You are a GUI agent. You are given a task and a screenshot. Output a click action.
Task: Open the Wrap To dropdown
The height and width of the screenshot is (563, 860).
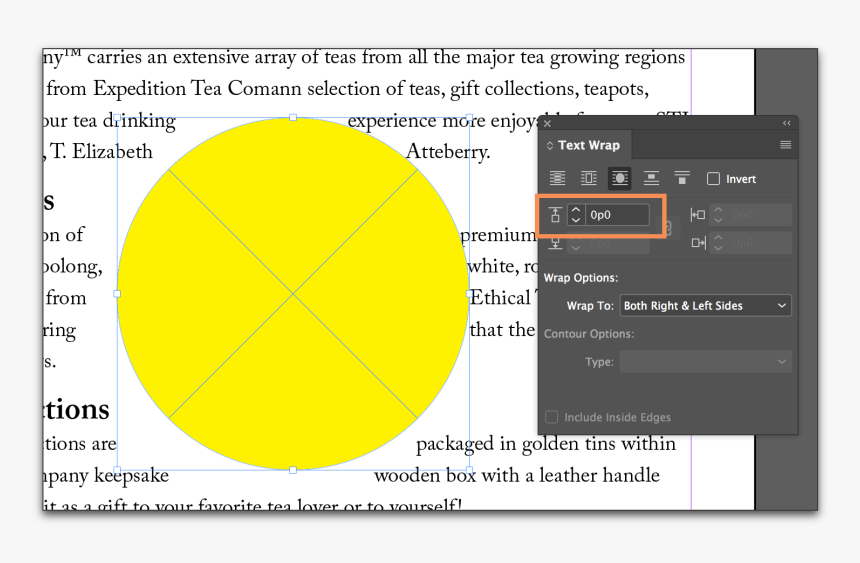[x=705, y=306]
